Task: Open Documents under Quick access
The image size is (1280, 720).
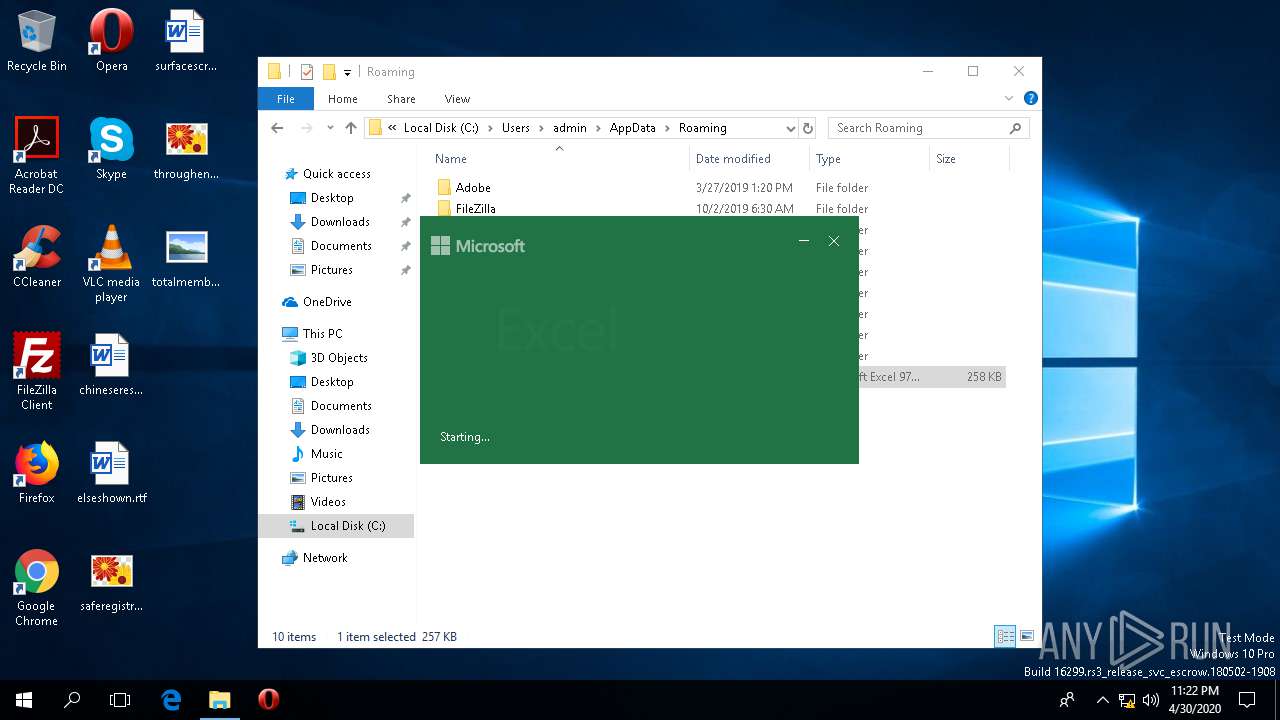Action: point(341,246)
